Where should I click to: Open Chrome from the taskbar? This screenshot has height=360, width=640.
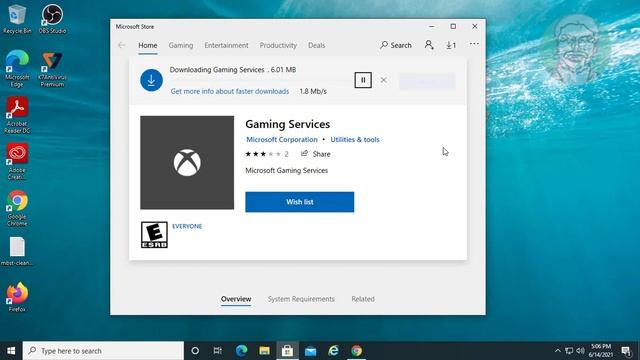[x=356, y=351]
